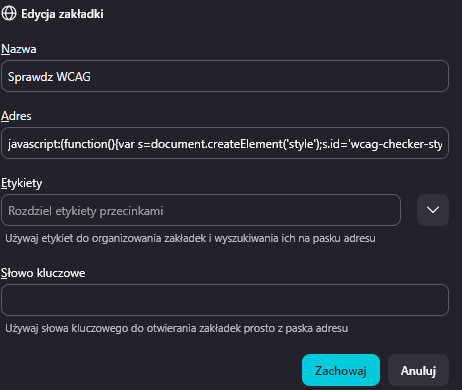Click into the Adres javascript URL field
The width and height of the screenshot is (462, 390).
[x=225, y=143]
